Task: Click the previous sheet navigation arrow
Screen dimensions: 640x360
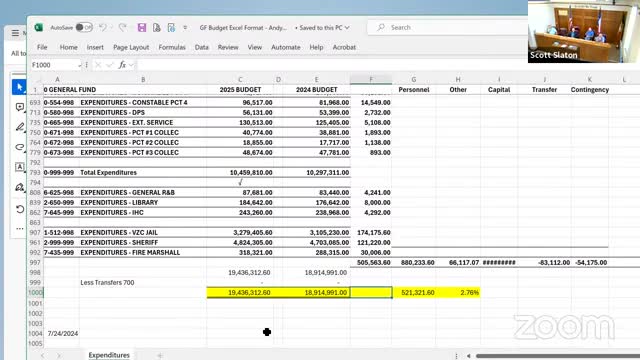Action: click(42, 356)
